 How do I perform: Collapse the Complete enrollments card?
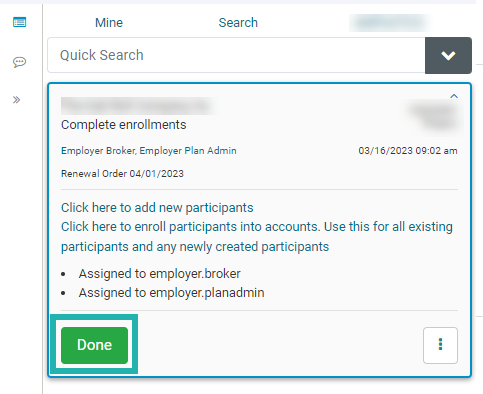454,96
